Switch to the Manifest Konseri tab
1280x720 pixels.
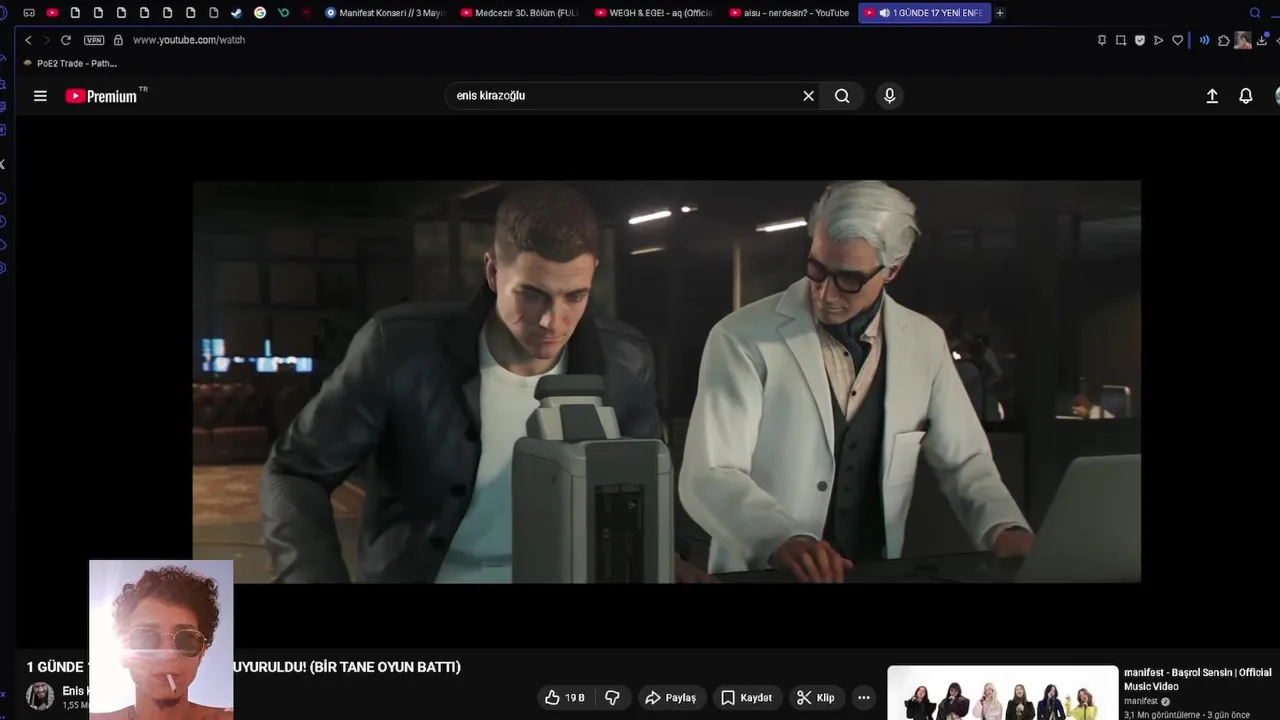pyautogui.click(x=385, y=13)
